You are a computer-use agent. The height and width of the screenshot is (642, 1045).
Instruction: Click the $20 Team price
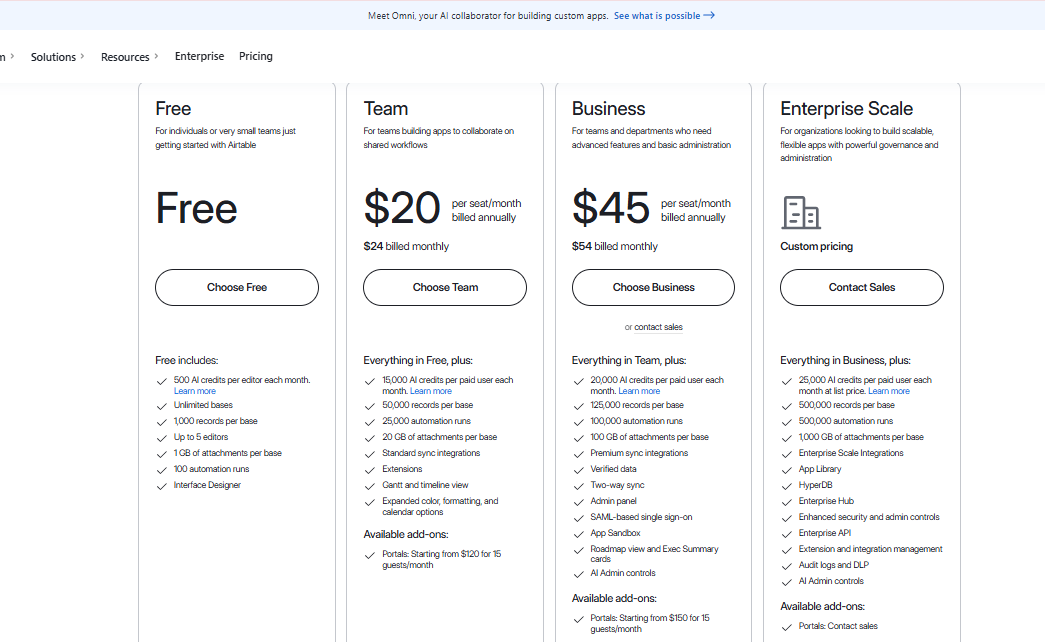click(x=402, y=207)
